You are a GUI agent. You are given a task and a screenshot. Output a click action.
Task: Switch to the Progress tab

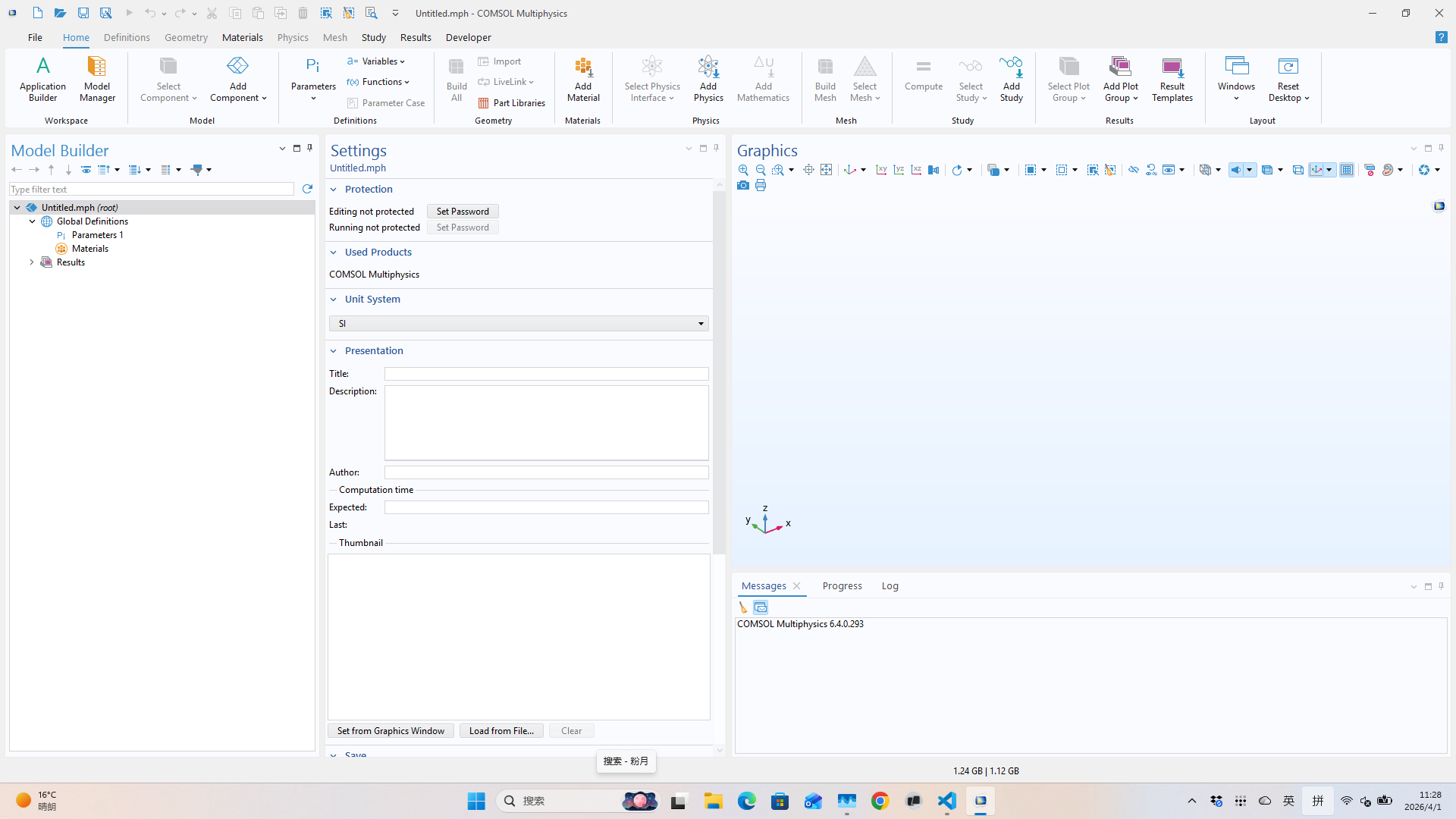coord(842,585)
